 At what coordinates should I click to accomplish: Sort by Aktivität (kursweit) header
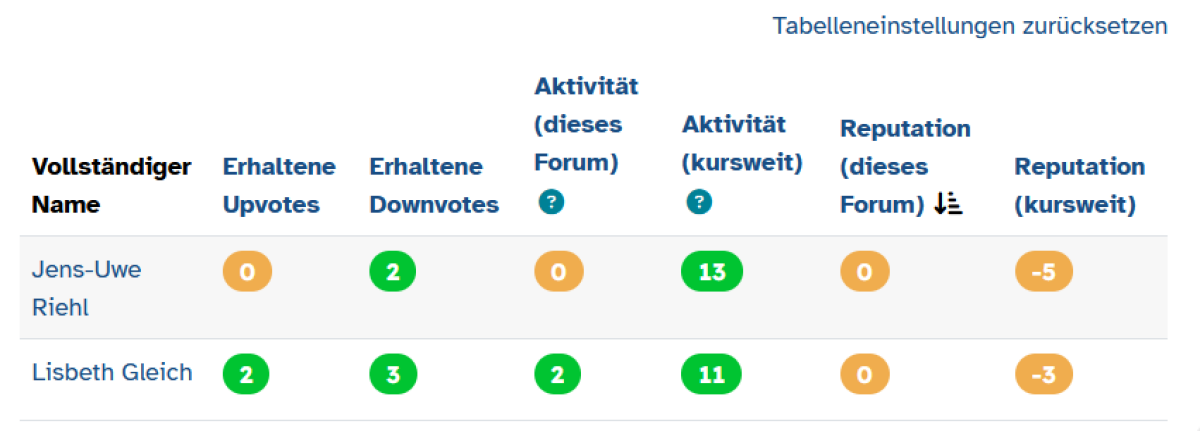[742, 143]
